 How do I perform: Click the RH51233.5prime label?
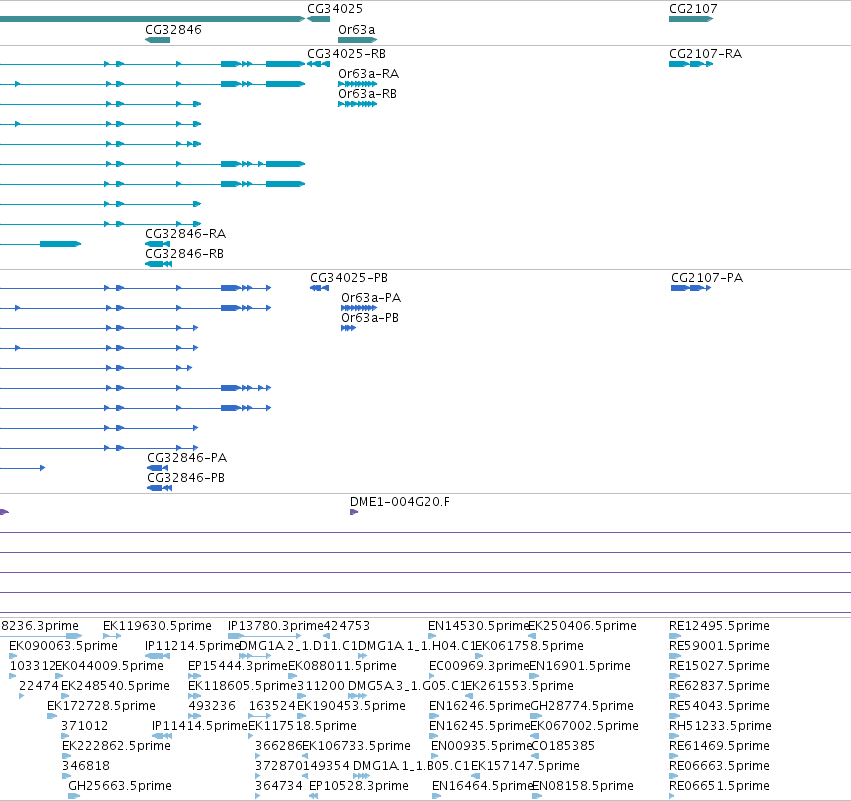click(x=720, y=726)
